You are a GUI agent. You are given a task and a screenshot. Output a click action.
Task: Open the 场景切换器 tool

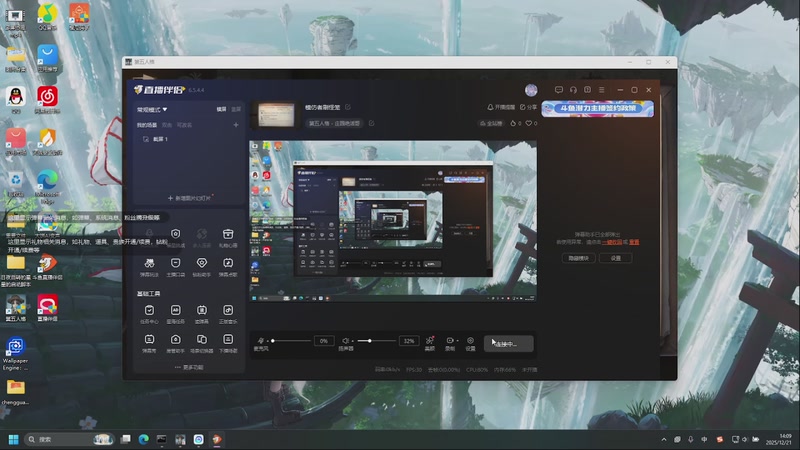pyautogui.click(x=202, y=343)
